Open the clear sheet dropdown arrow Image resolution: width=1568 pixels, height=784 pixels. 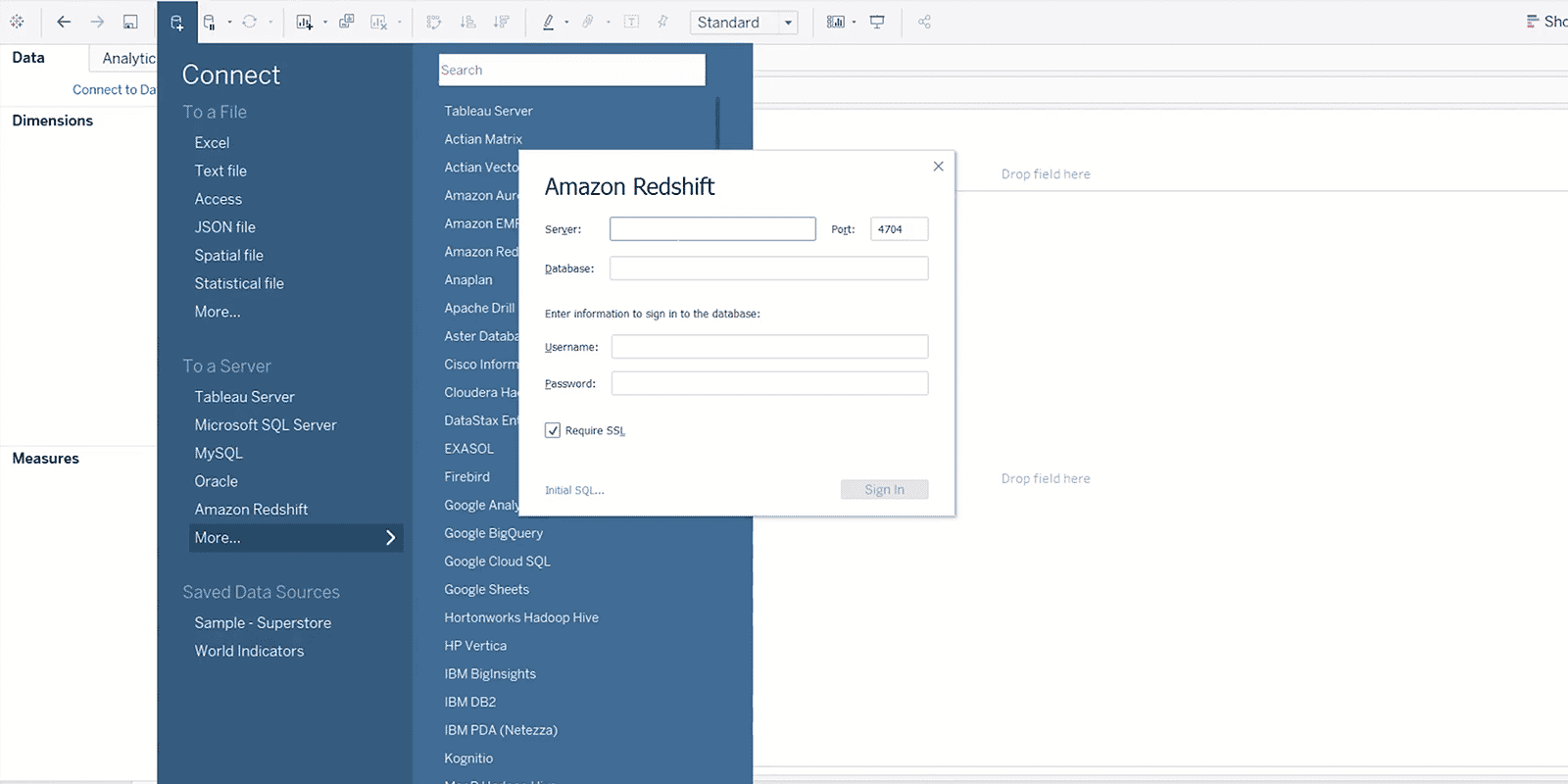tap(399, 23)
